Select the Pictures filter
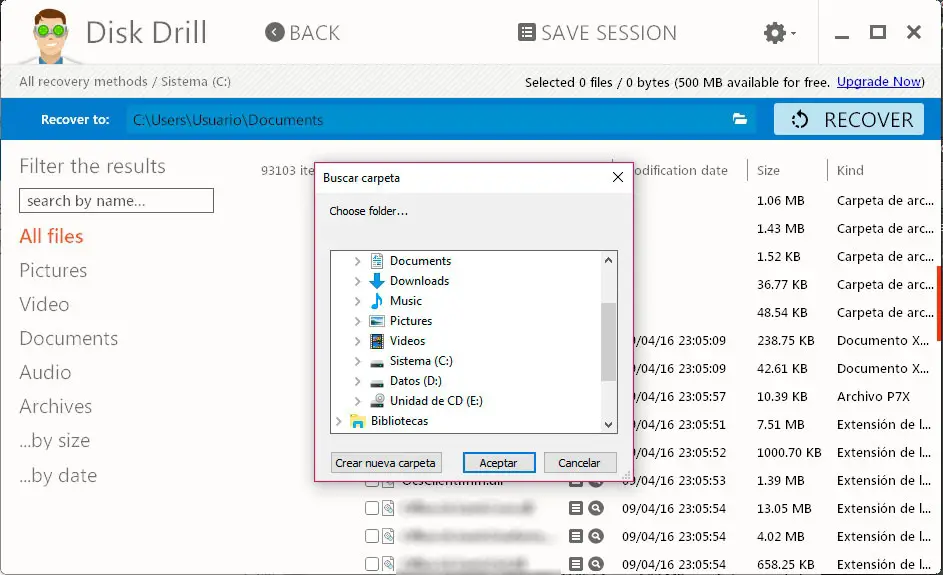The width and height of the screenshot is (943, 575). coord(53,270)
